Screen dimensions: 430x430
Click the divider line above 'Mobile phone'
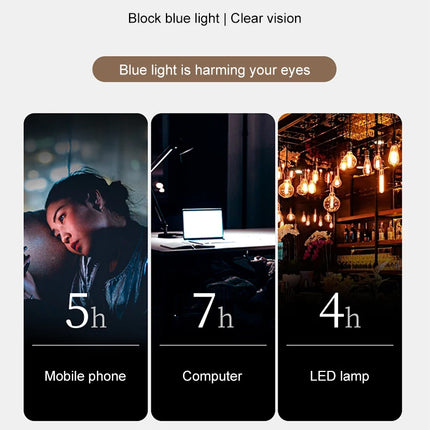click(x=86, y=345)
